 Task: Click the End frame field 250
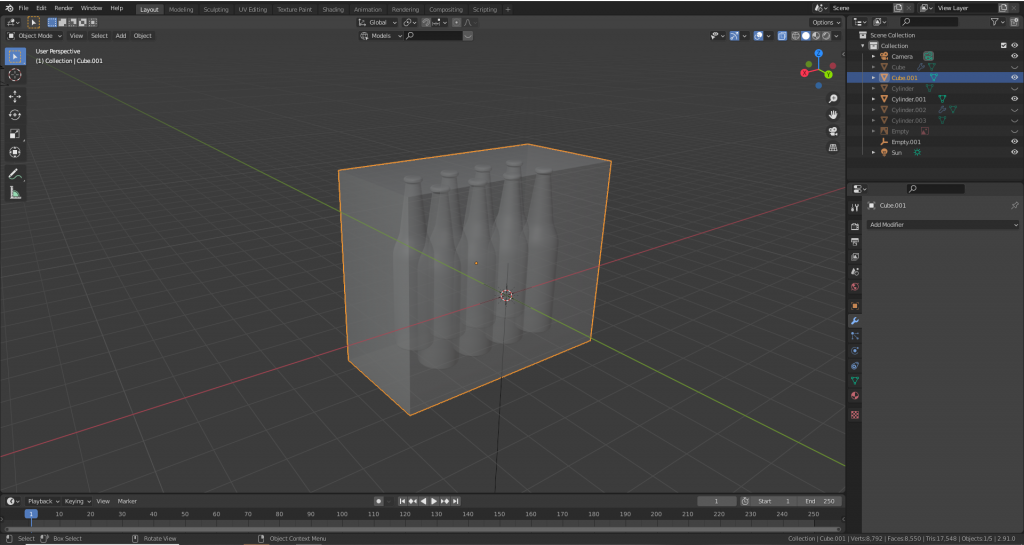(819, 501)
